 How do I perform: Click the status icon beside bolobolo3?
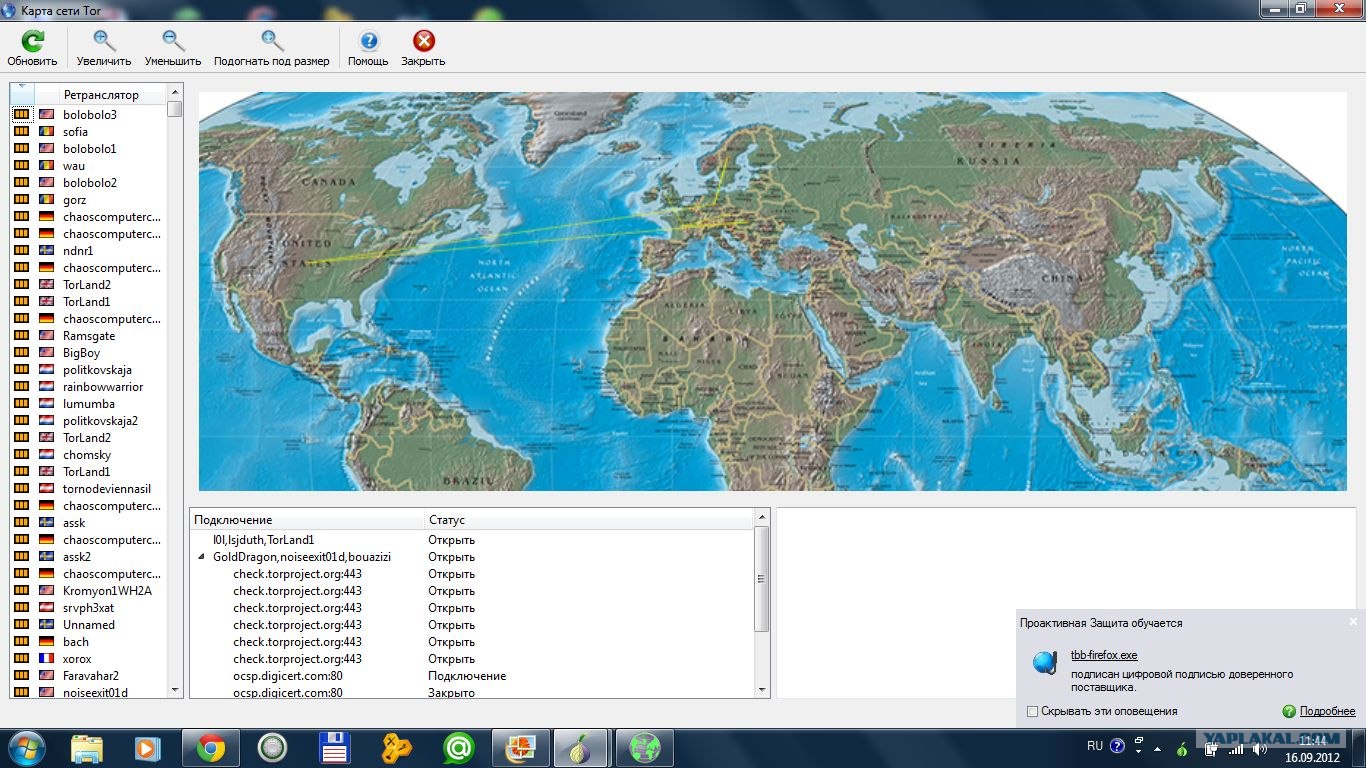(22, 115)
